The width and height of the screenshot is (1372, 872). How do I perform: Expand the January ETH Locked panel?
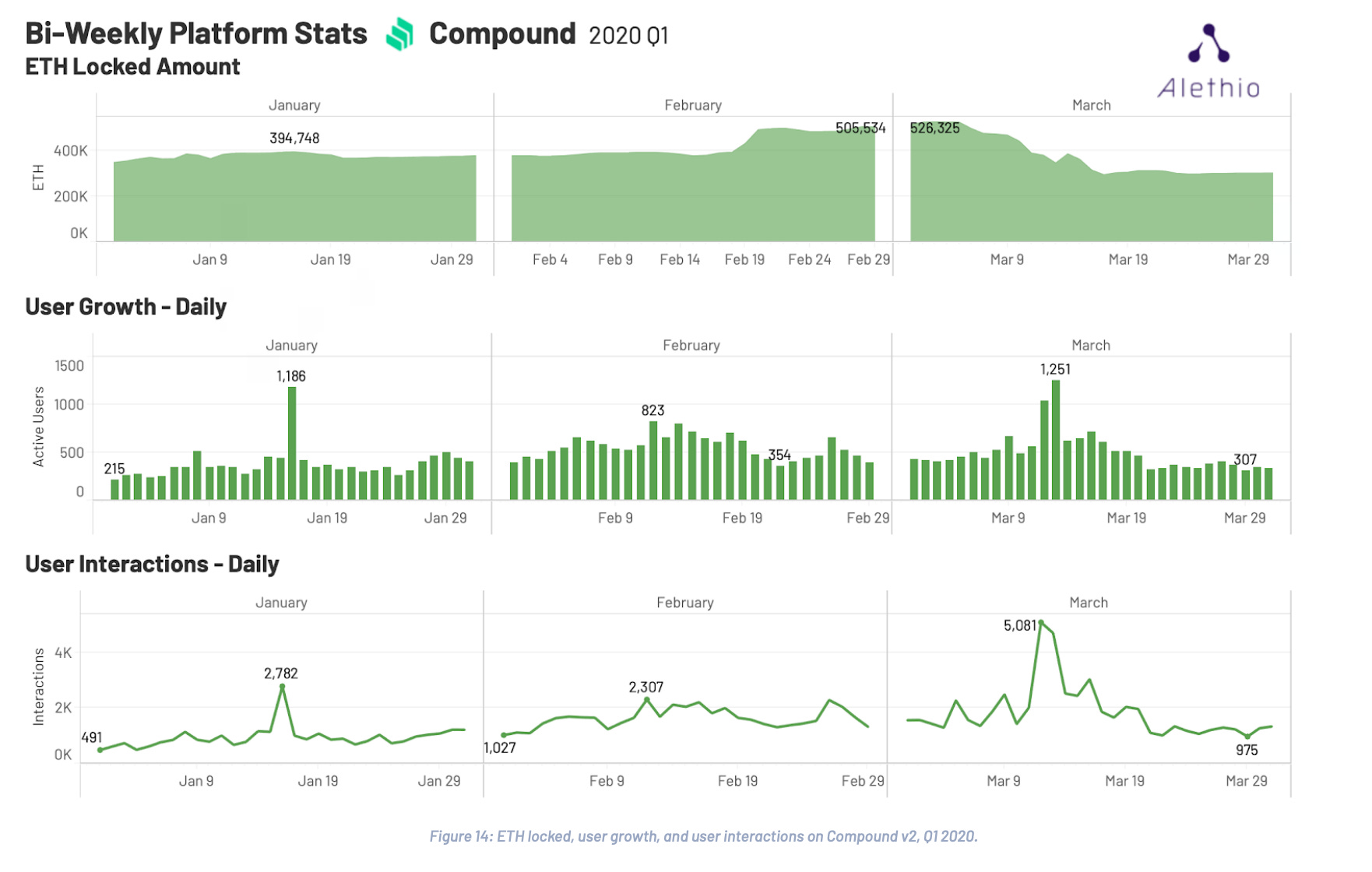tap(294, 104)
